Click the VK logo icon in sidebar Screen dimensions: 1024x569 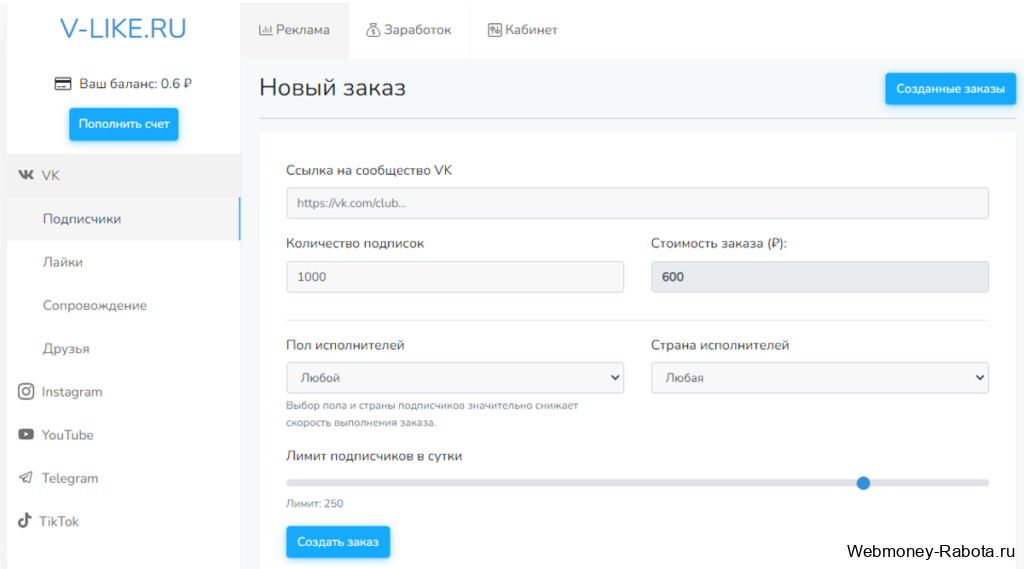[26, 174]
